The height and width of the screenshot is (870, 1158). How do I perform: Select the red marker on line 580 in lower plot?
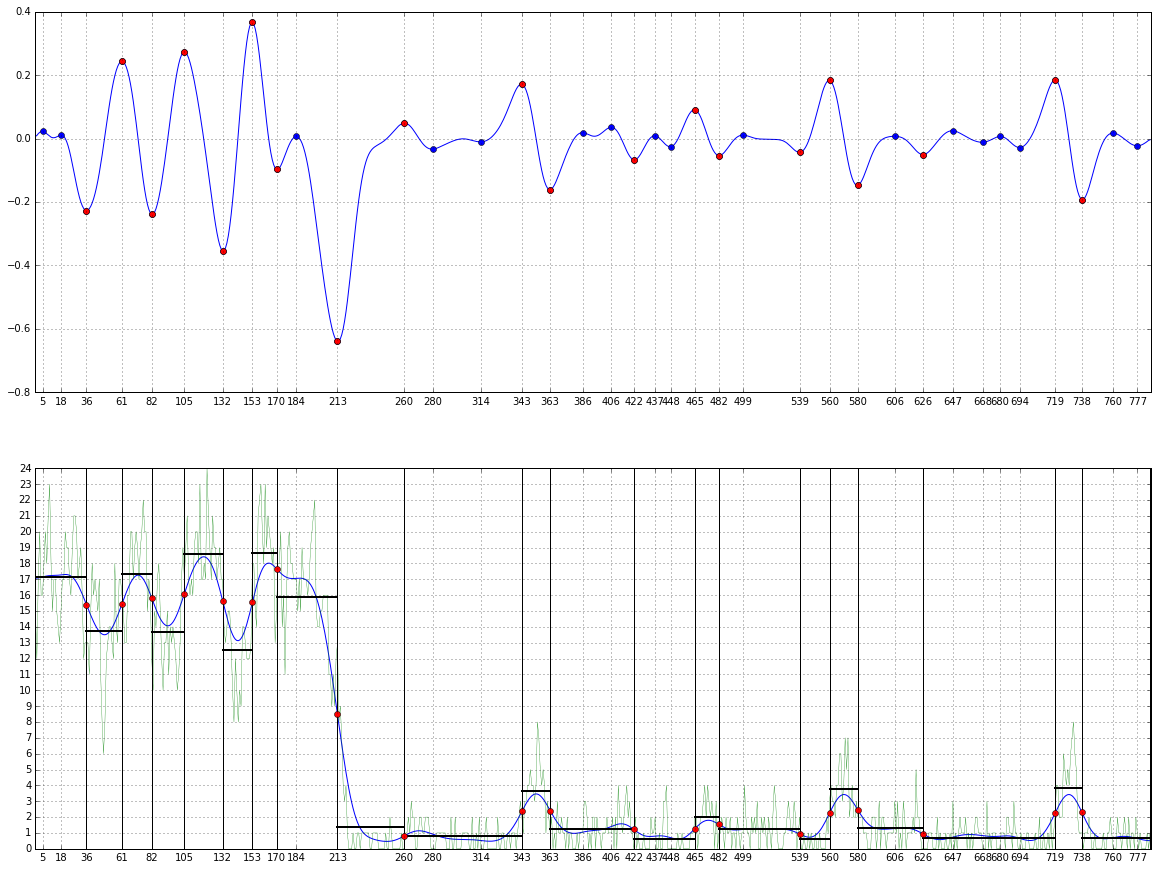(859, 811)
